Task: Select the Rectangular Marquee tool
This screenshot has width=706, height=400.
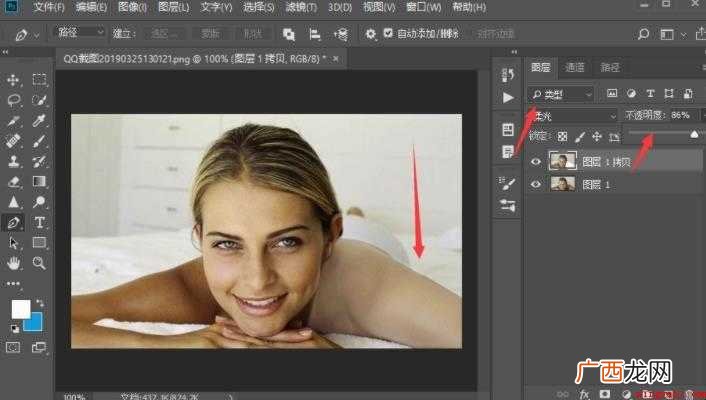Action: (39, 80)
